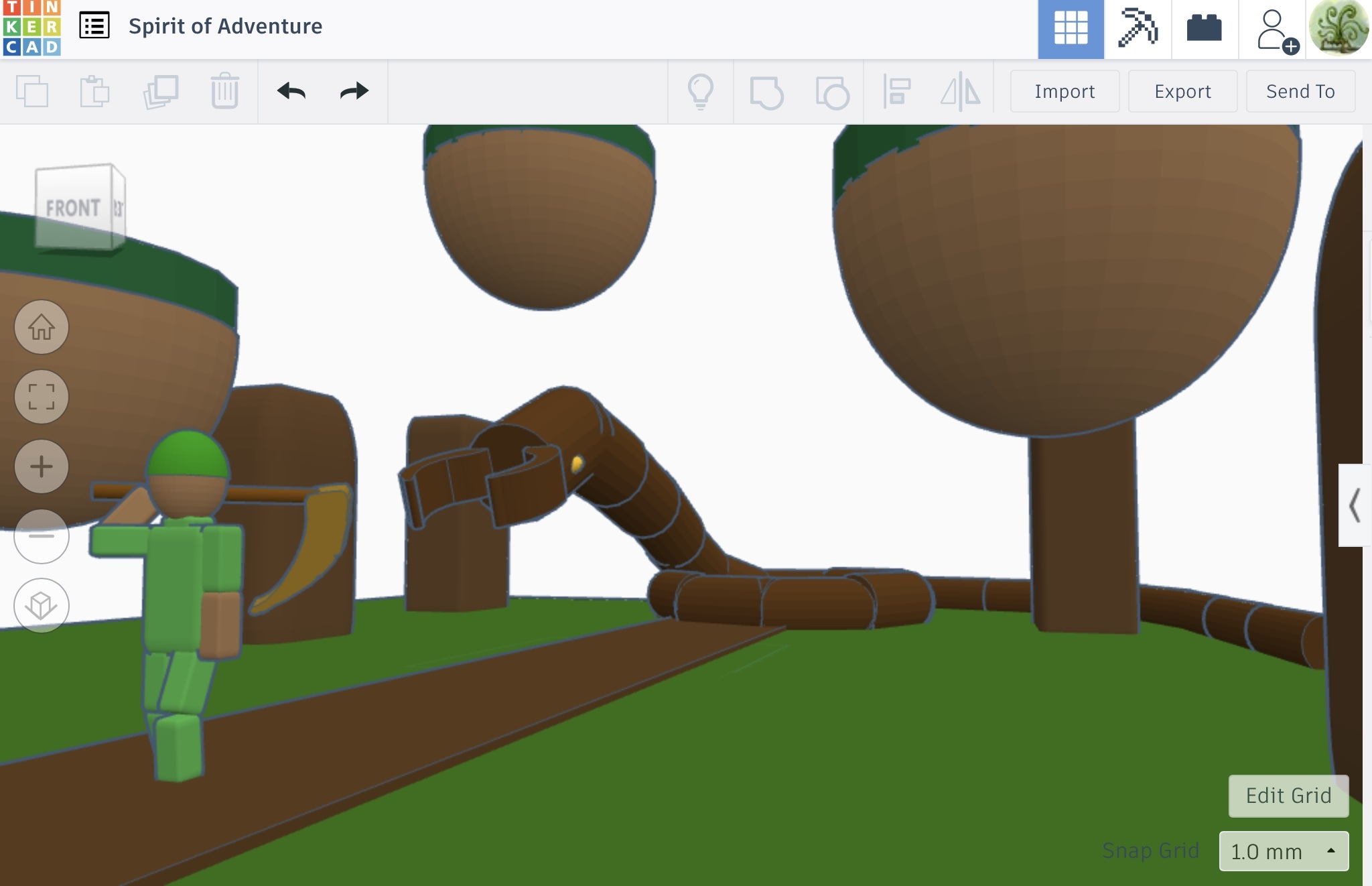Redo the last action
The height and width of the screenshot is (886, 1372).
(x=354, y=91)
